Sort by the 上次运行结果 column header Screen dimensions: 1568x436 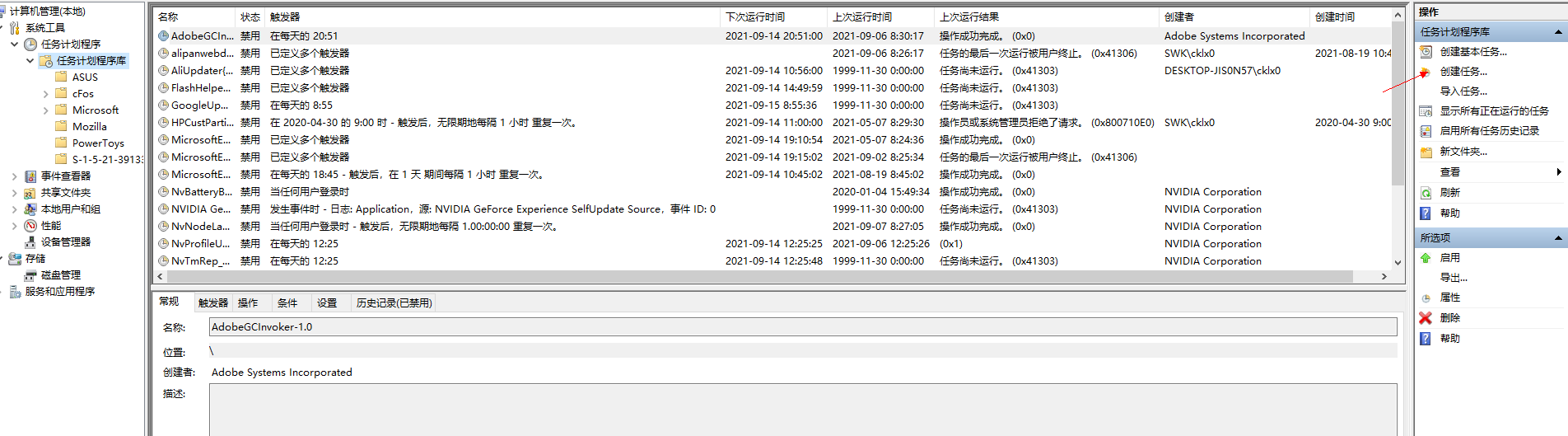1048,17
